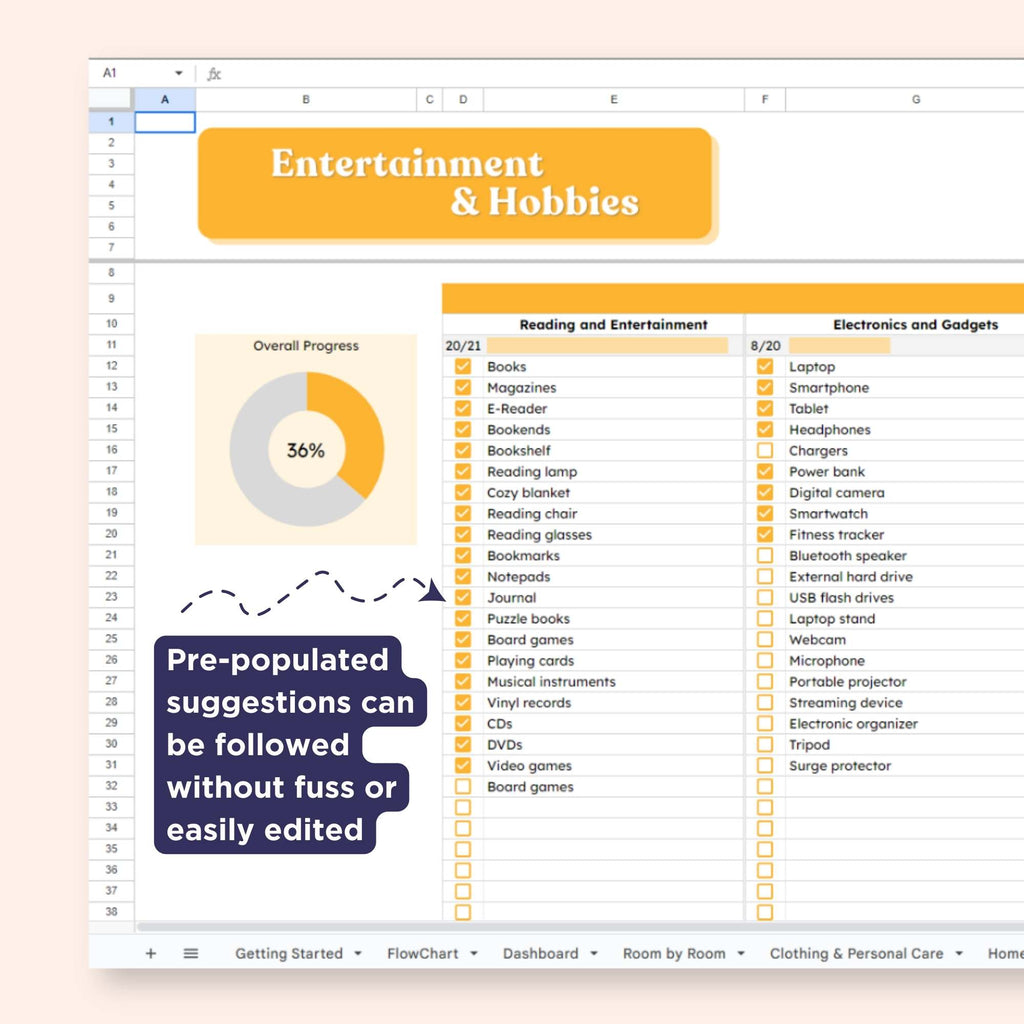This screenshot has height=1024, width=1024.
Task: Enable the Laptop stand checkbox
Action: point(764,618)
